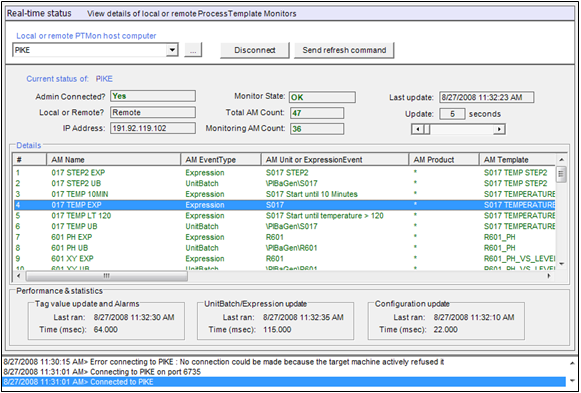Click the Monitor State OK field
Image resolution: width=581 pixels, height=393 pixels.
tap(322, 97)
